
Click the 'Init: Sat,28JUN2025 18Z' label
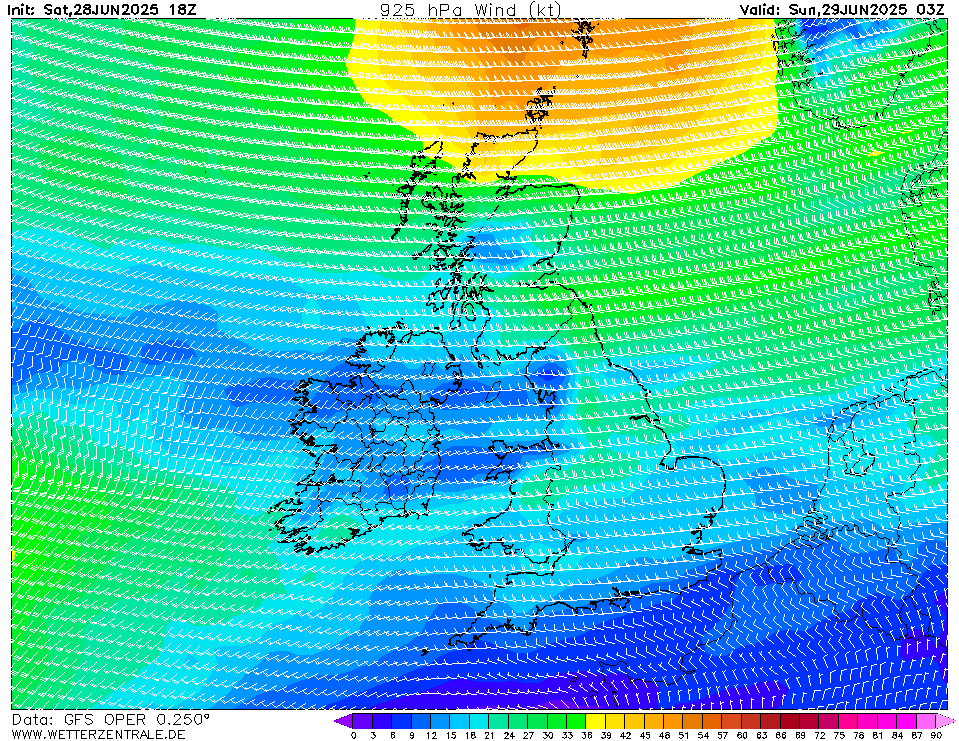click(102, 9)
